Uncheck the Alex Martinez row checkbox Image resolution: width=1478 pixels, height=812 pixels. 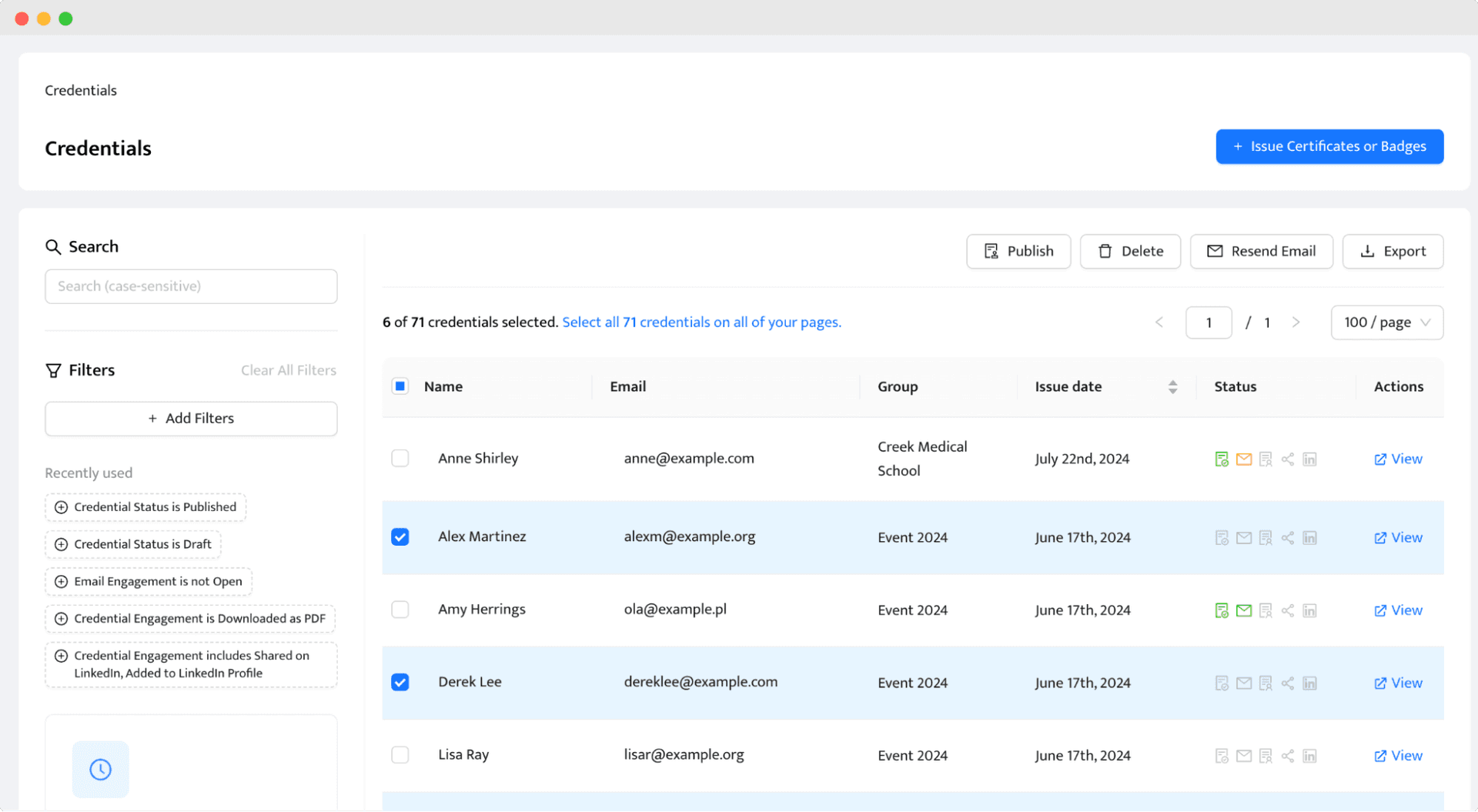coord(400,537)
